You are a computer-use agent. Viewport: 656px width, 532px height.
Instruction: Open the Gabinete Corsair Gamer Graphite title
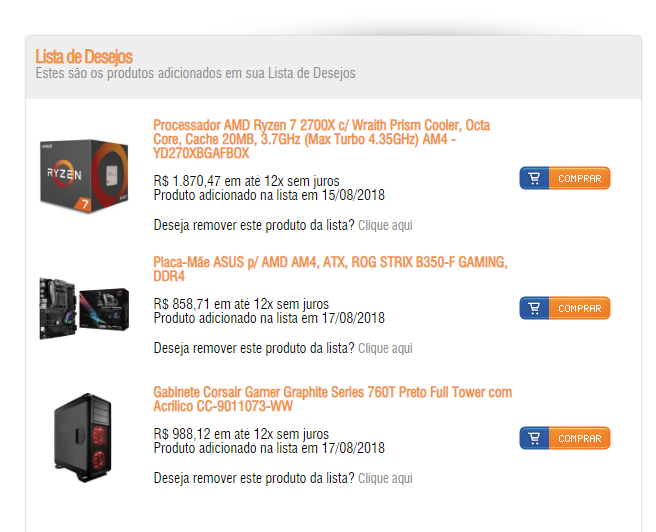click(x=333, y=399)
